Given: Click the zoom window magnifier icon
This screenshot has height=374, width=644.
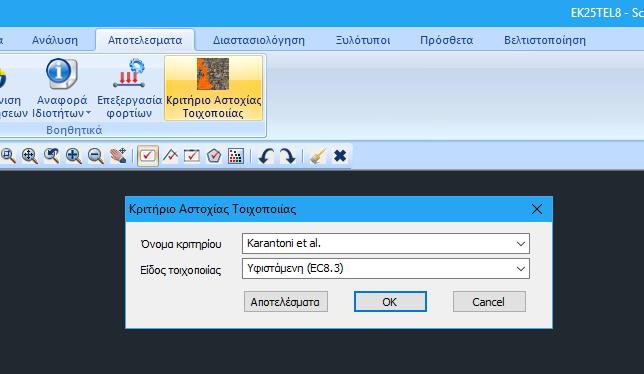Looking at the screenshot, I should [8, 156].
